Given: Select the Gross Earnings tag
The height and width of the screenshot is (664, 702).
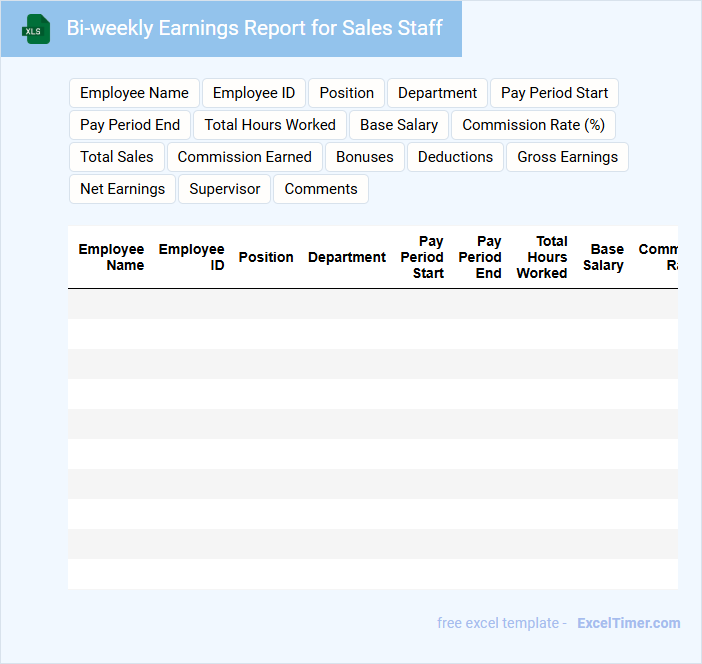Looking at the screenshot, I should (567, 157).
